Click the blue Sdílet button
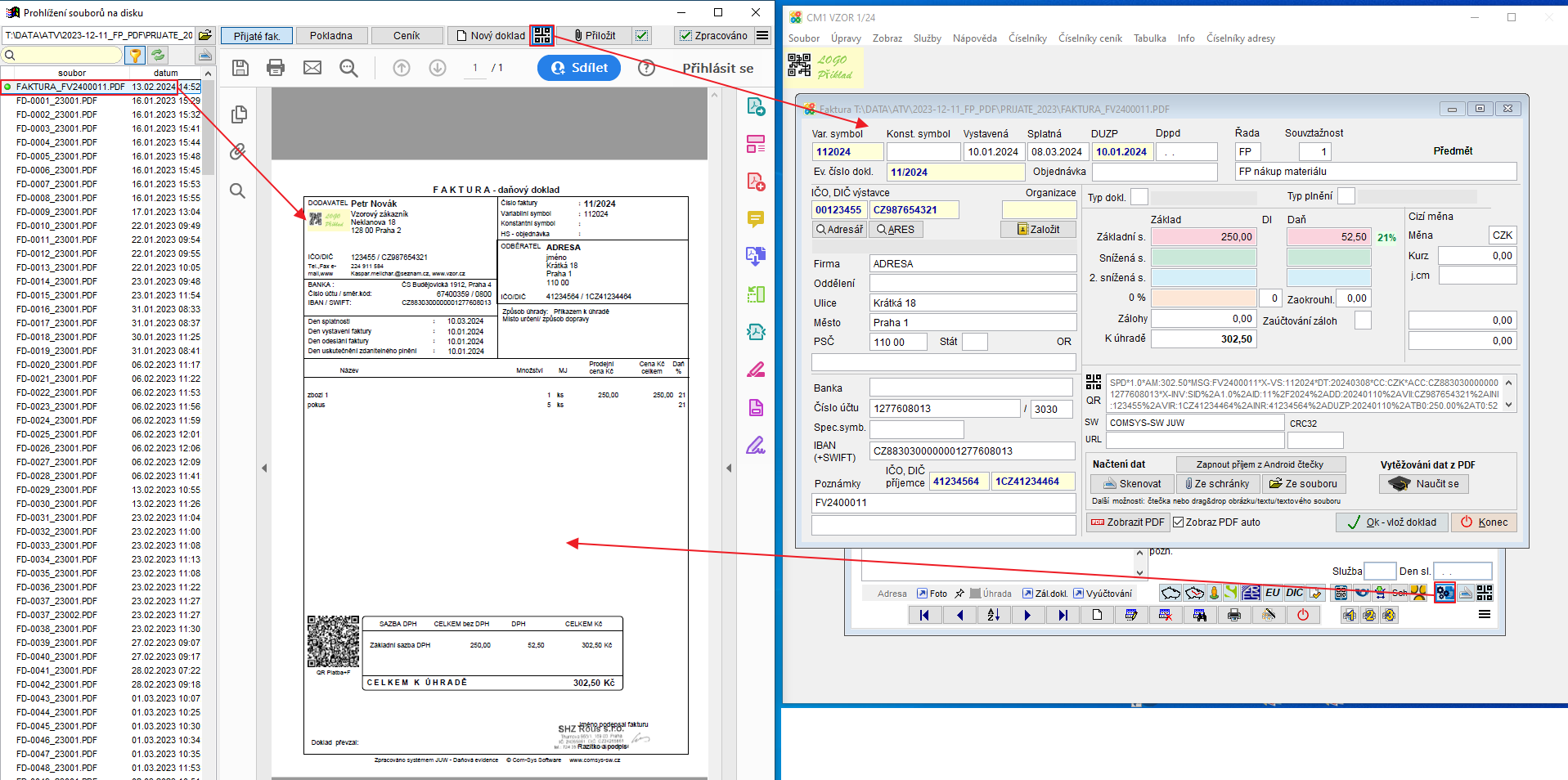Image resolution: width=1568 pixels, height=780 pixels. (579, 68)
